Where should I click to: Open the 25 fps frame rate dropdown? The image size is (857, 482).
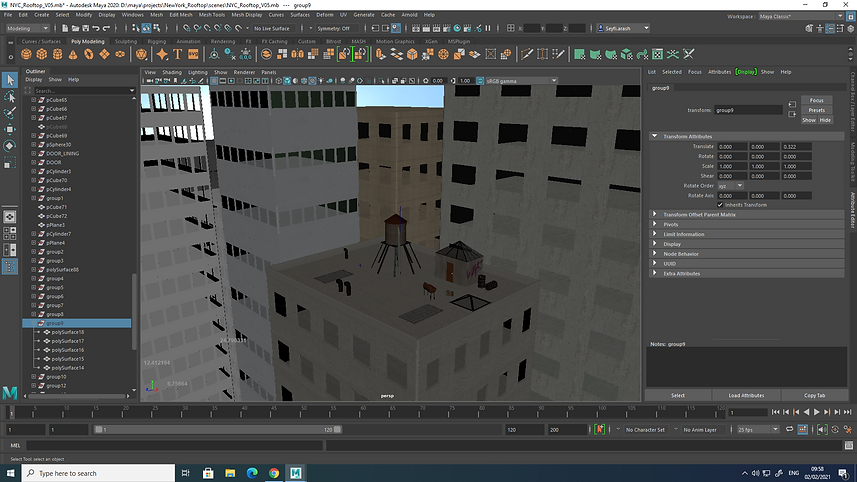pyautogui.click(x=758, y=430)
